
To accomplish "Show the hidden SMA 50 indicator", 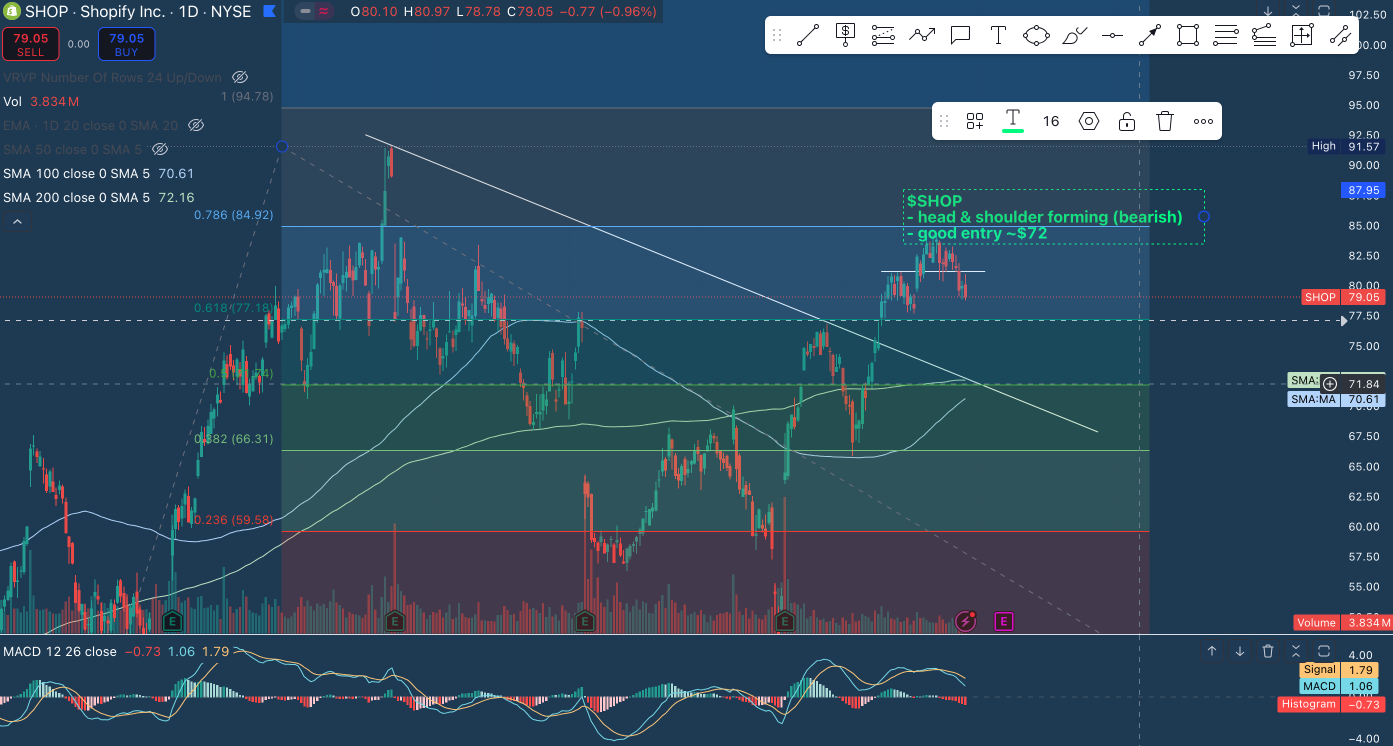I will [160, 149].
